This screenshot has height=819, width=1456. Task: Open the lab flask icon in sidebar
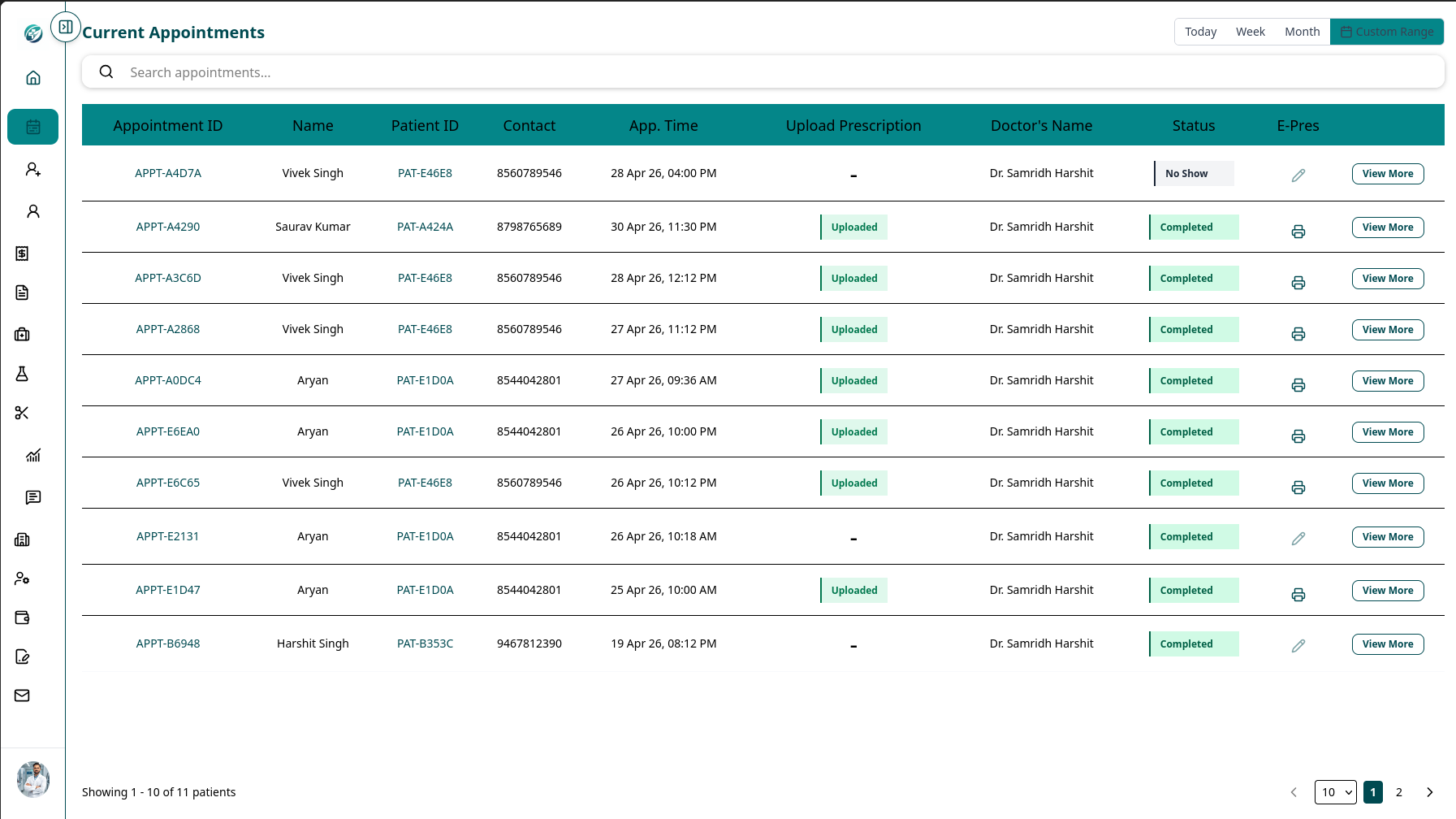tap(22, 374)
